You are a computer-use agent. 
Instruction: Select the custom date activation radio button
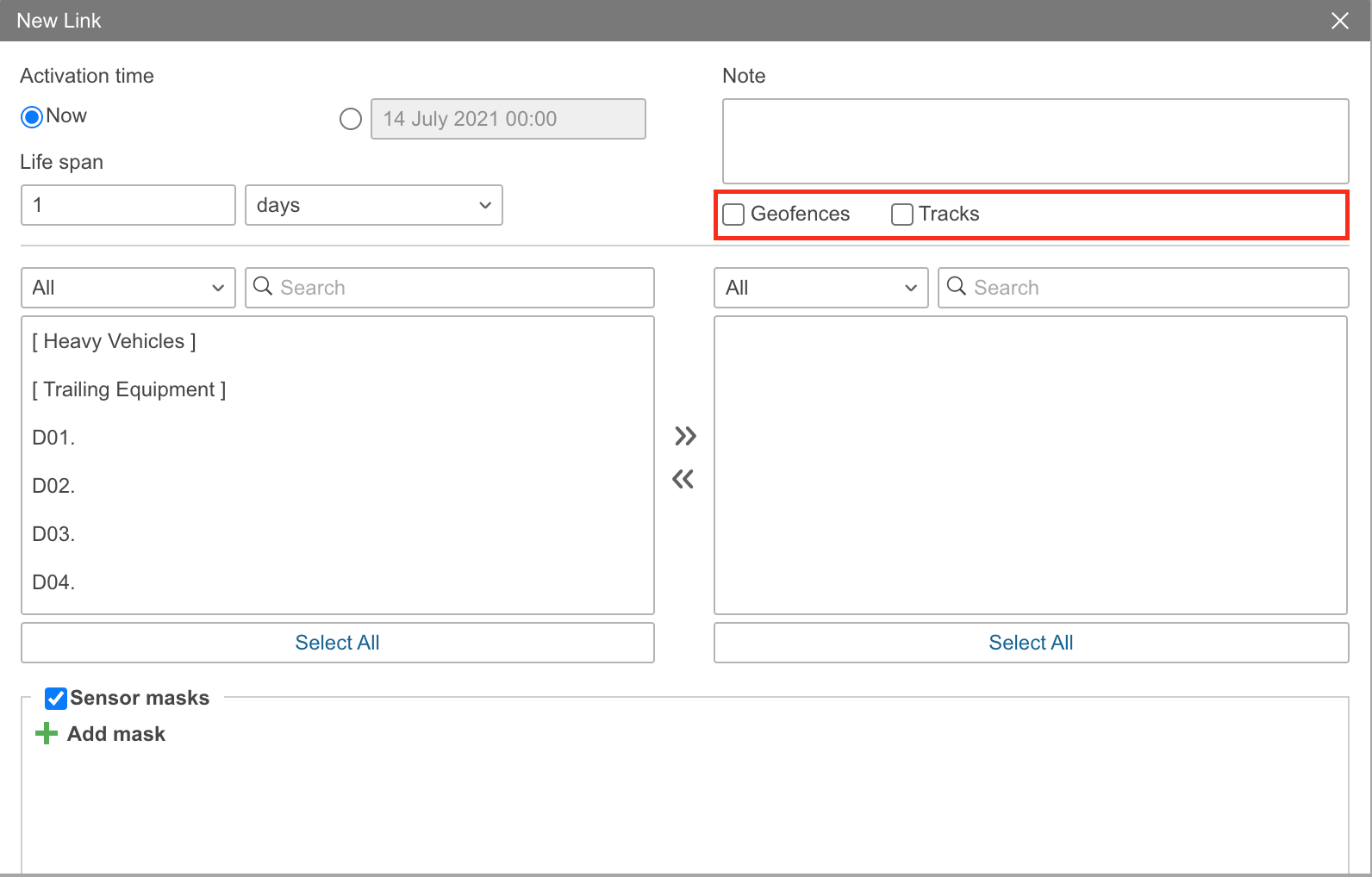point(351,119)
